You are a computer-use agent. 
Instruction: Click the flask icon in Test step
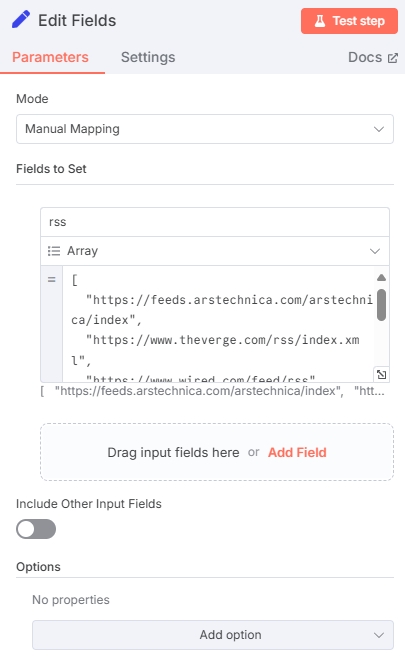pyautogui.click(x=320, y=21)
